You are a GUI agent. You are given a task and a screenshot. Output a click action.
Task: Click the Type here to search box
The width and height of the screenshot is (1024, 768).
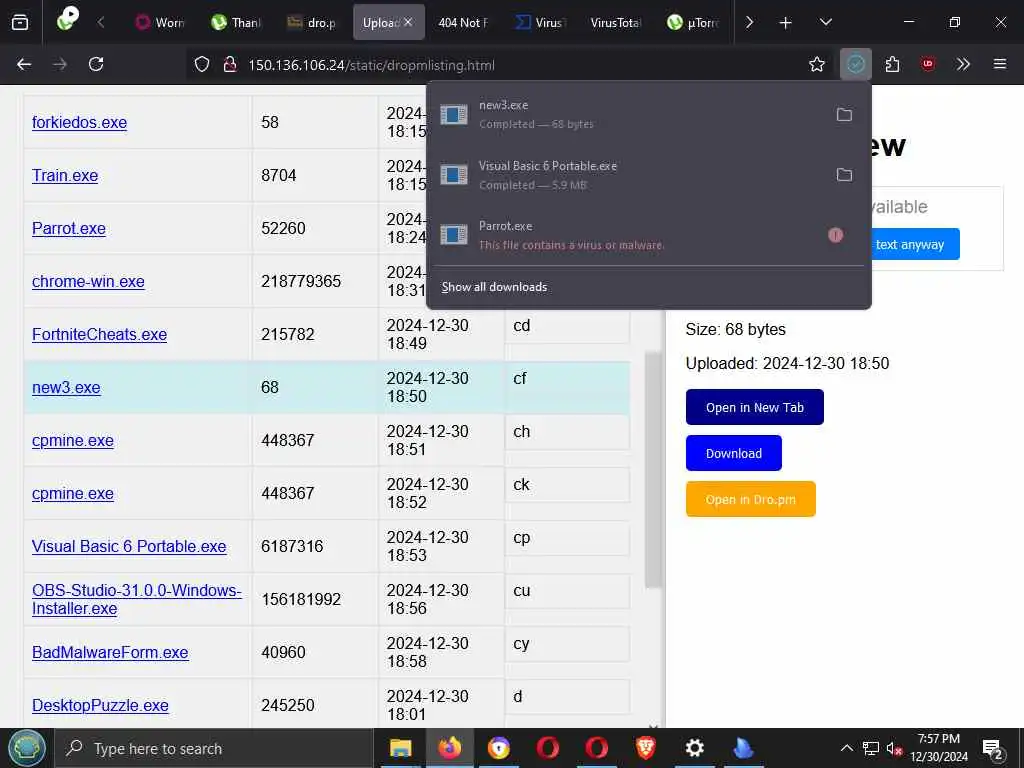tap(213, 749)
